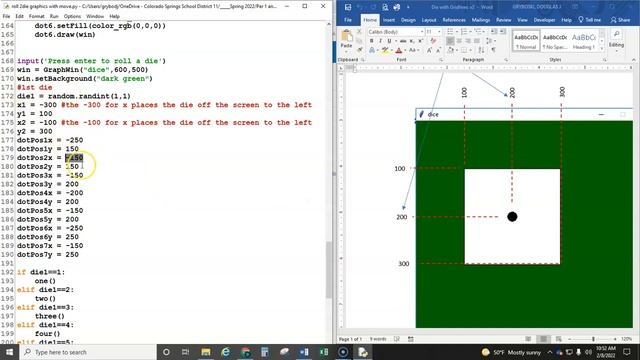This screenshot has width=640, height=360.
Task: Toggle Bold formatting in Word
Action: click(371, 41)
